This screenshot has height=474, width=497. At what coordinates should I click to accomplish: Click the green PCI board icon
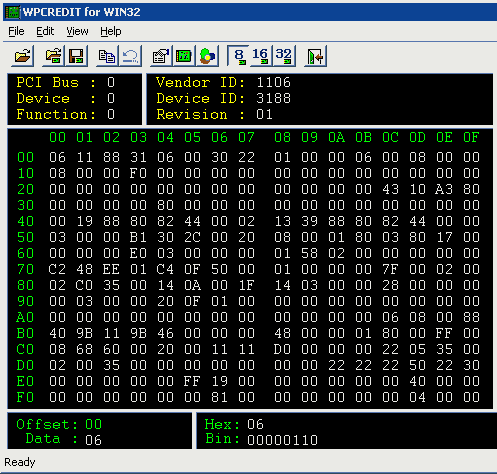pyautogui.click(x=184, y=56)
